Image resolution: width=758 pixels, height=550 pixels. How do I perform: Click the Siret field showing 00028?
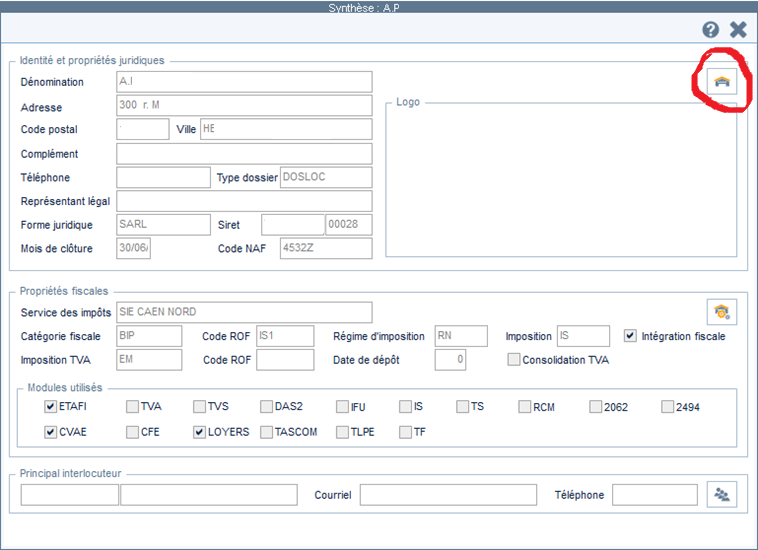coord(349,225)
